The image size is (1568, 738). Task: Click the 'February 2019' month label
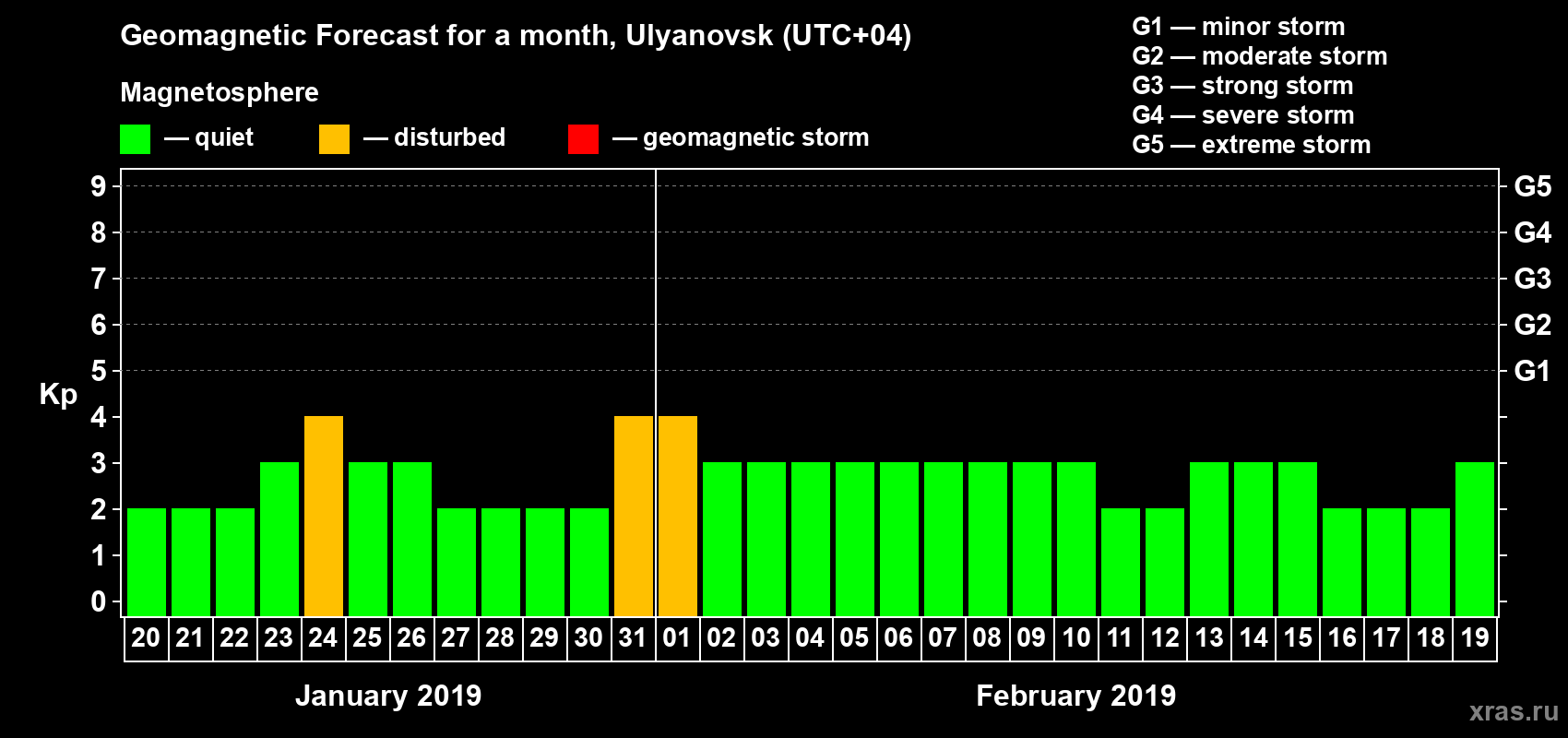1076,696
